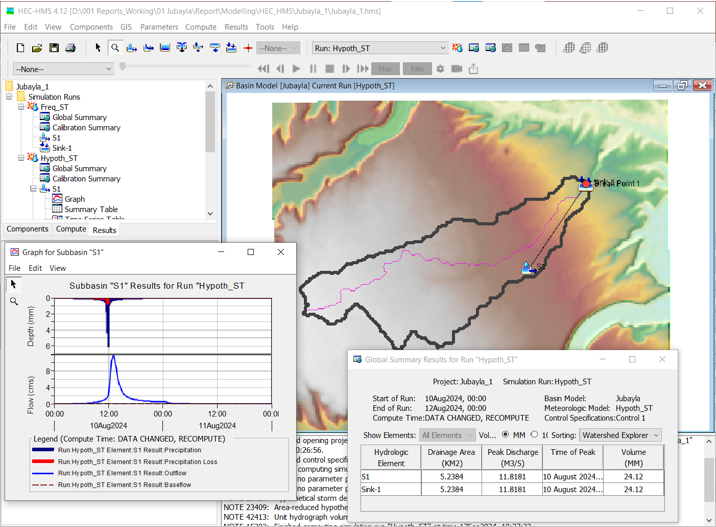Select the arrow pointer tool in main toolbar

pos(98,48)
